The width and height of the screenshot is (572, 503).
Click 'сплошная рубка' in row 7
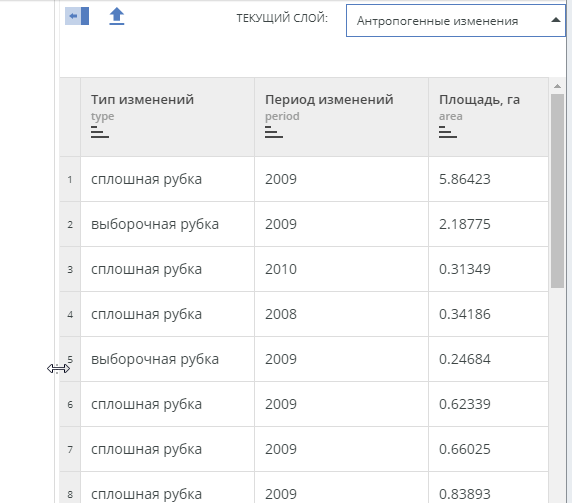click(146, 449)
